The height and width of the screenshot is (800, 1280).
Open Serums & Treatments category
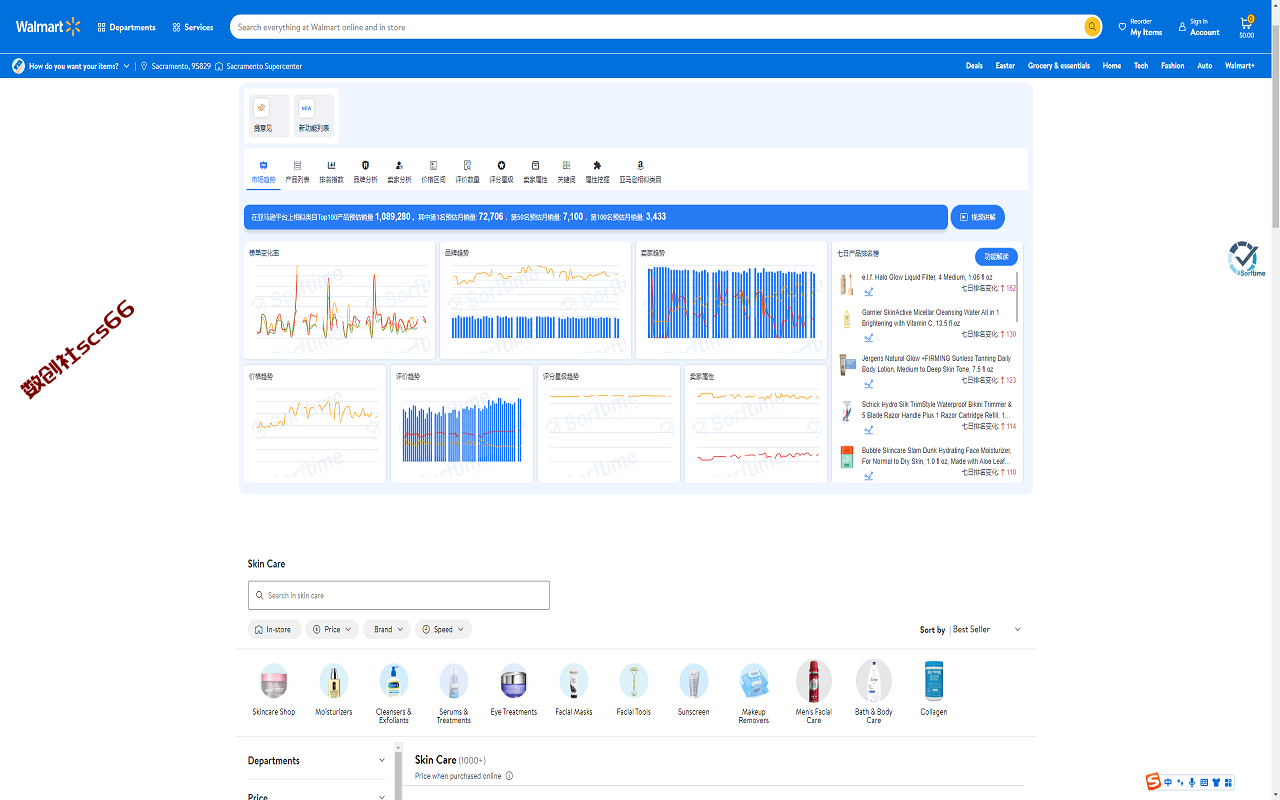click(x=453, y=693)
